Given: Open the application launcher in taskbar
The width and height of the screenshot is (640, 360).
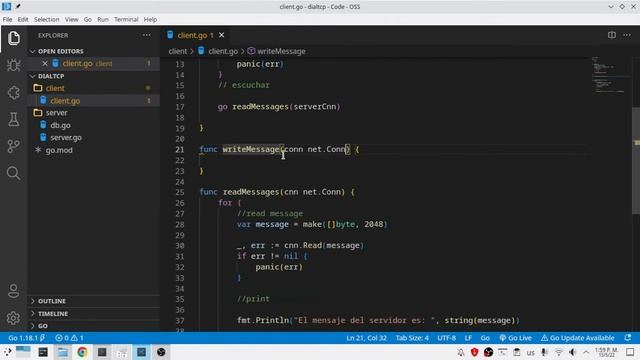Looking at the screenshot, I should tap(7, 352).
